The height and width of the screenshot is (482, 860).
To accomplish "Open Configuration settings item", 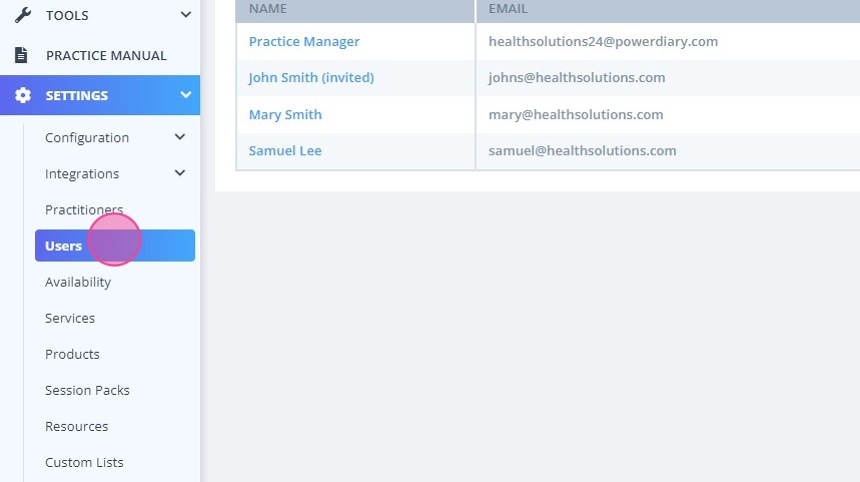I will [87, 138].
